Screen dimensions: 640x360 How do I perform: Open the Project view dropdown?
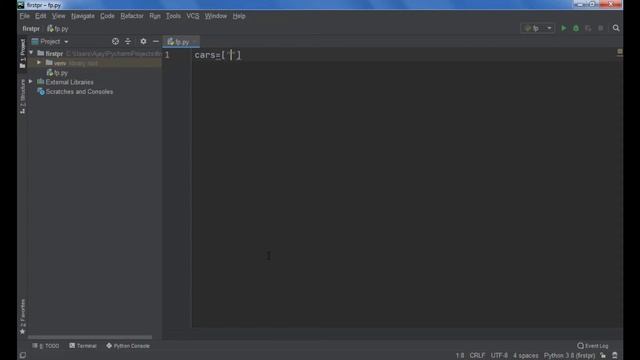click(50, 42)
